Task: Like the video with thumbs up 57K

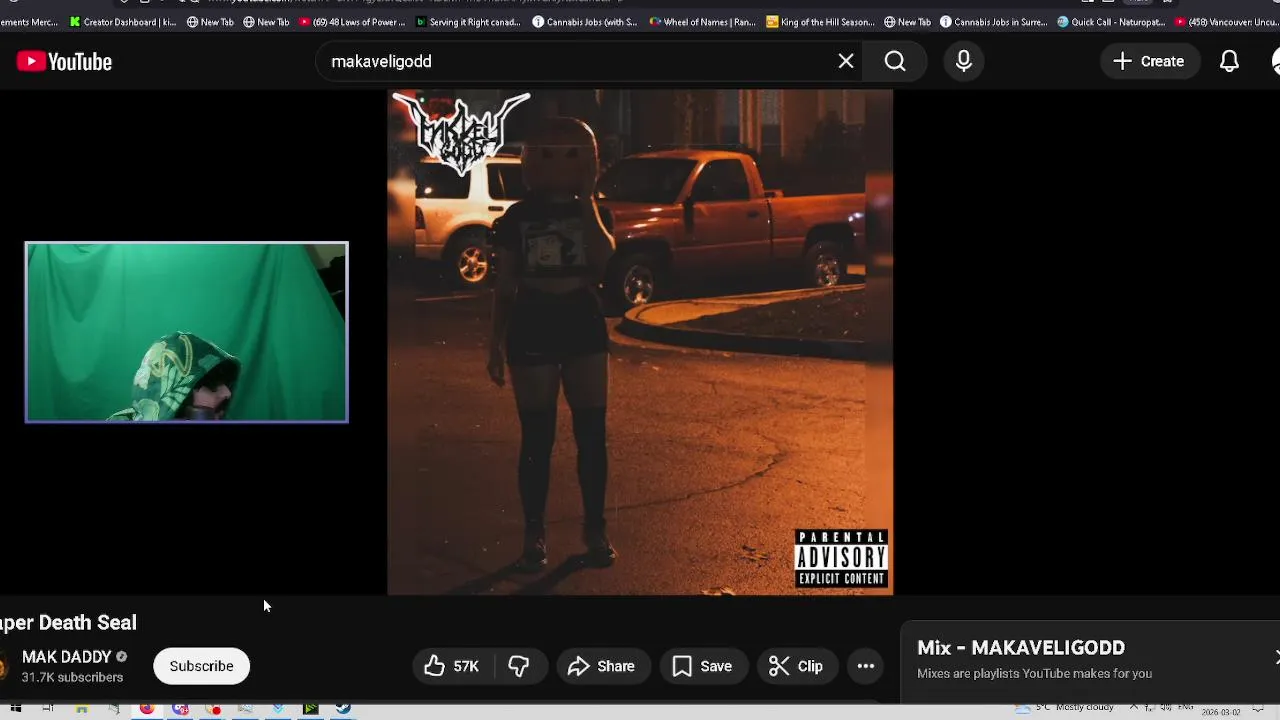Action: (452, 666)
